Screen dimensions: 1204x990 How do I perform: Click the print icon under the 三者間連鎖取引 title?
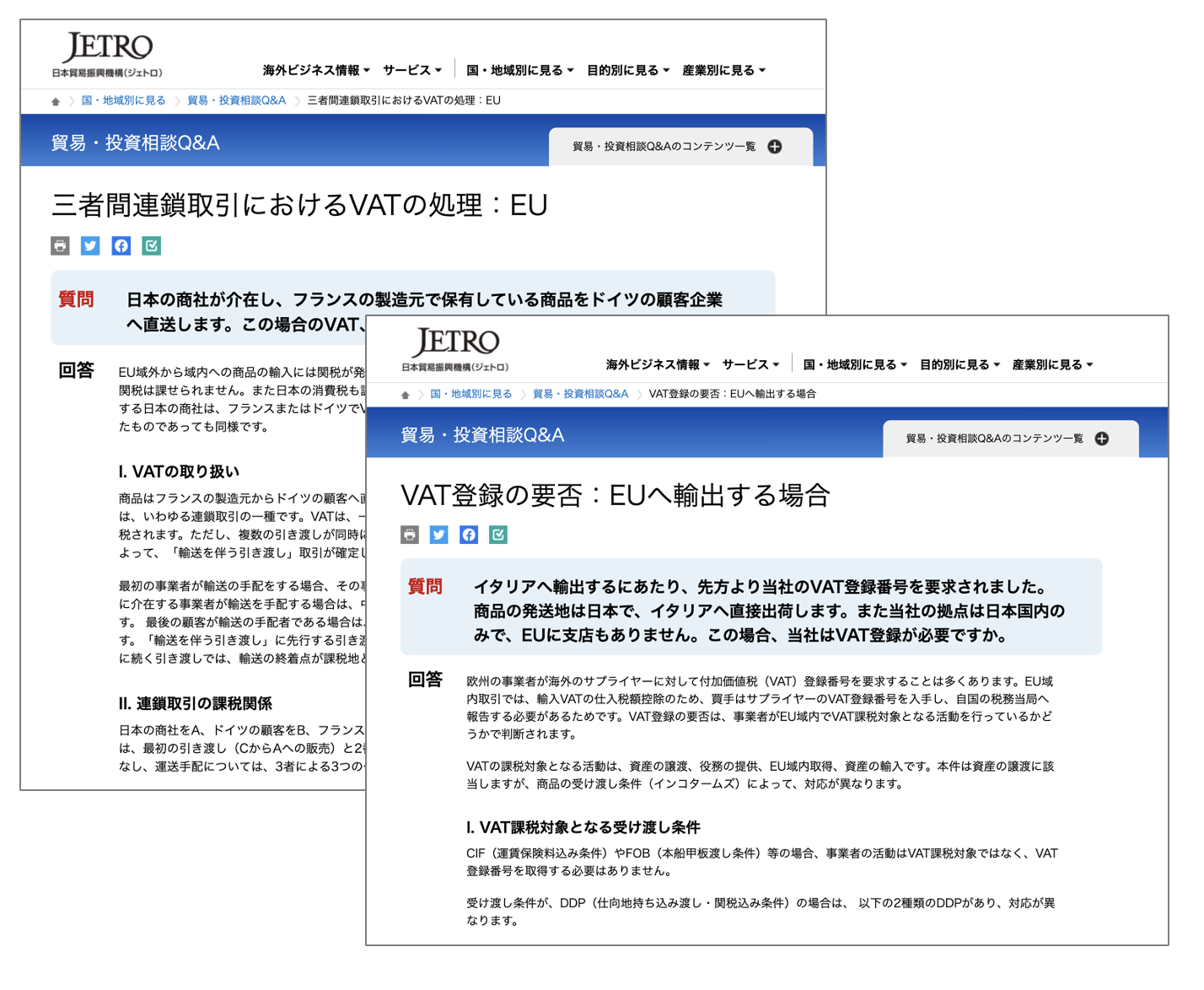(60, 245)
